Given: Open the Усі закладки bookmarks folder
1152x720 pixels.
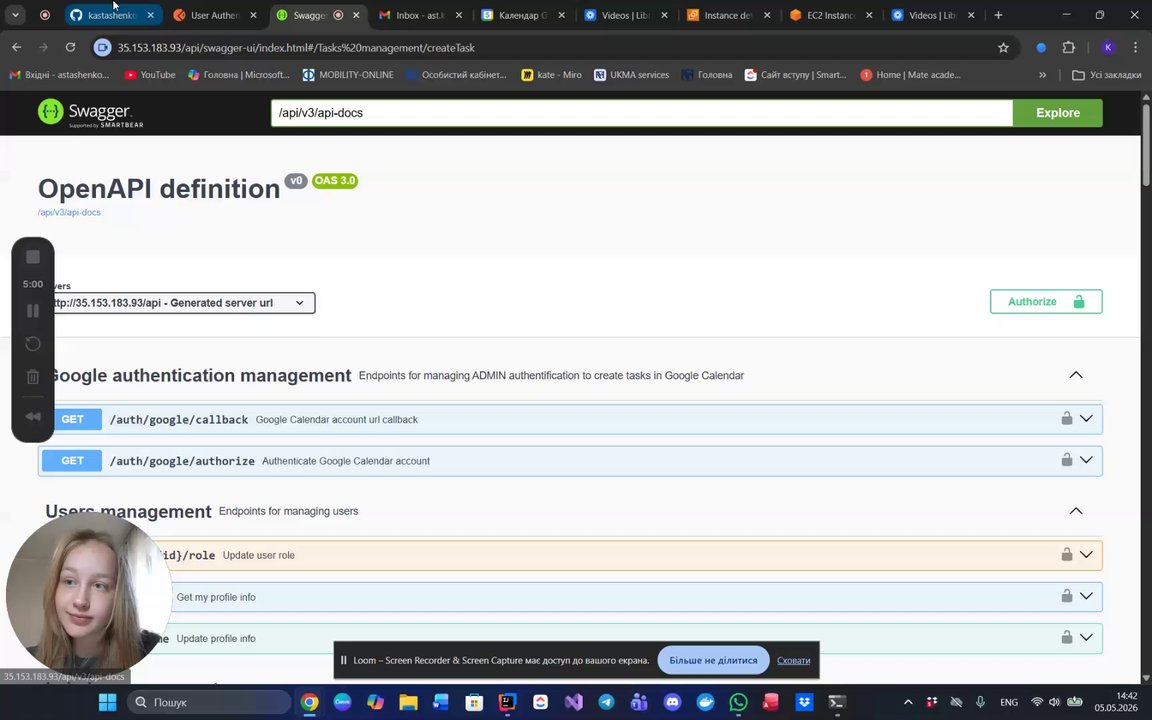Looking at the screenshot, I should pos(1106,75).
